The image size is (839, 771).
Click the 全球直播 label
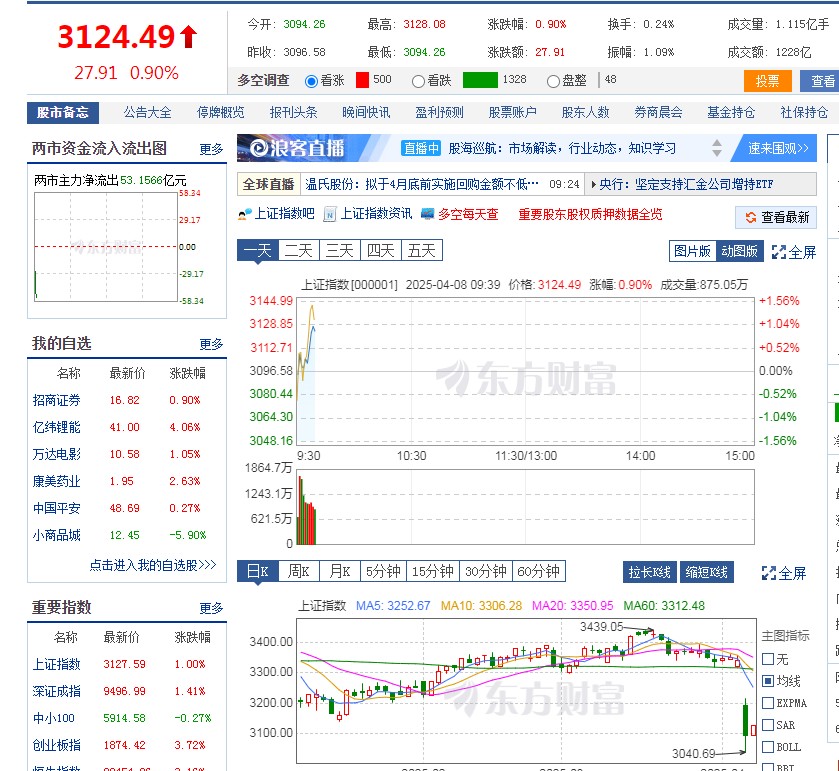click(x=269, y=185)
